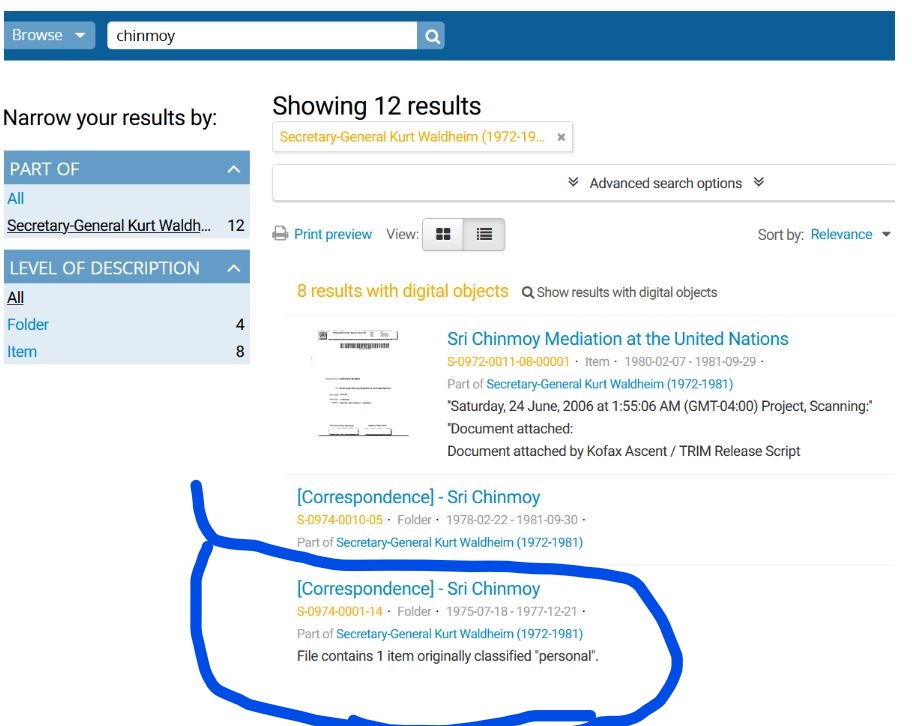Click the printer icon
This screenshot has height=726, width=912.
(x=280, y=234)
